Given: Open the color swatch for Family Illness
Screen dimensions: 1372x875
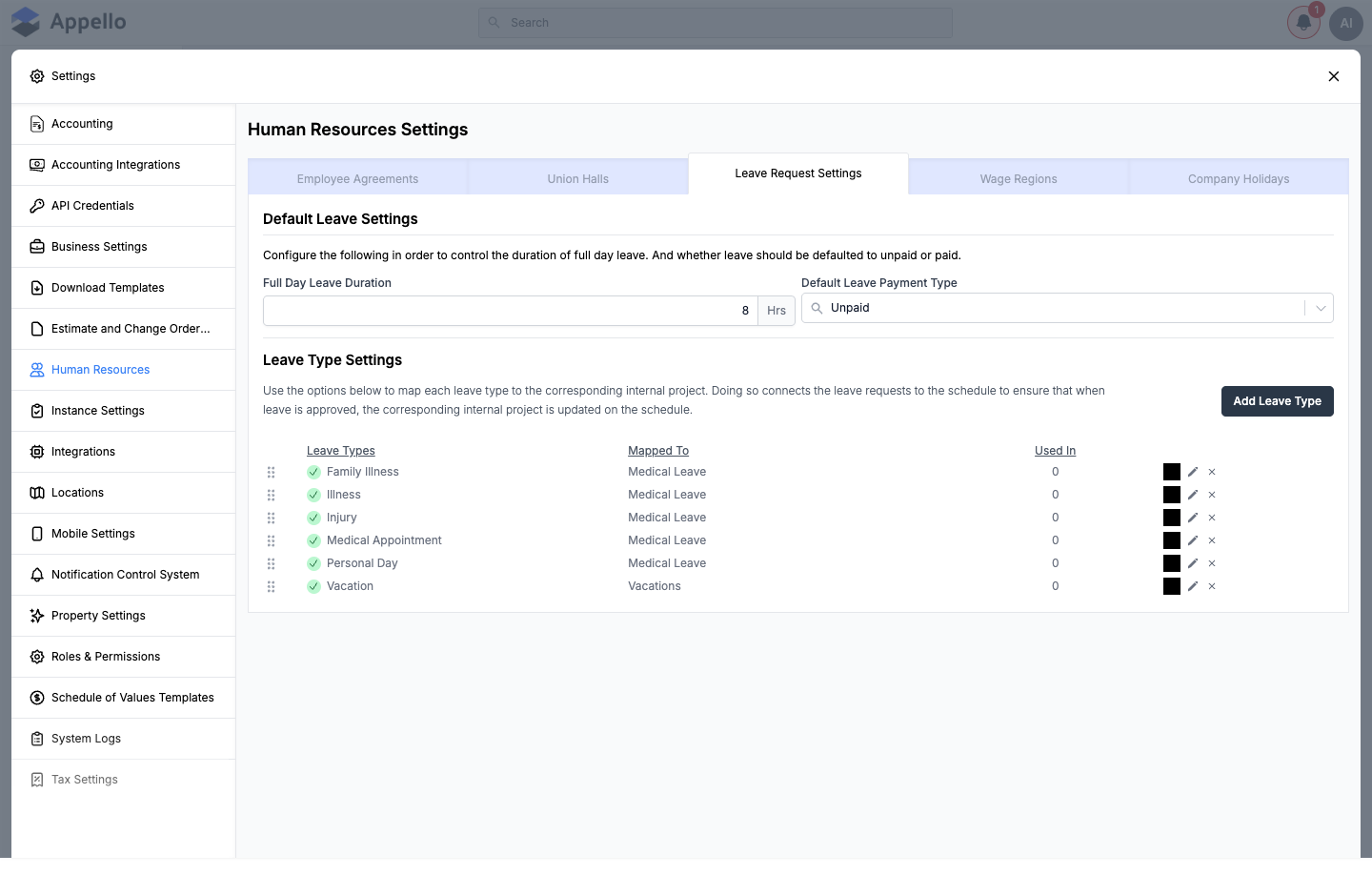Looking at the screenshot, I should click(x=1172, y=472).
